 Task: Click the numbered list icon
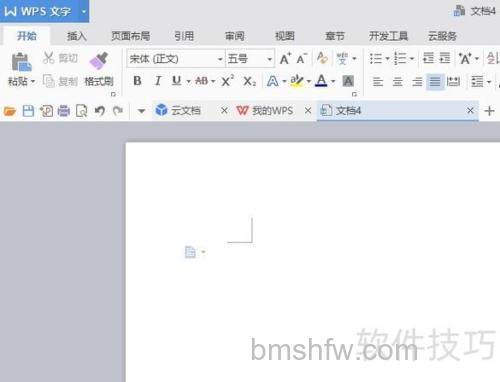[x=400, y=59]
